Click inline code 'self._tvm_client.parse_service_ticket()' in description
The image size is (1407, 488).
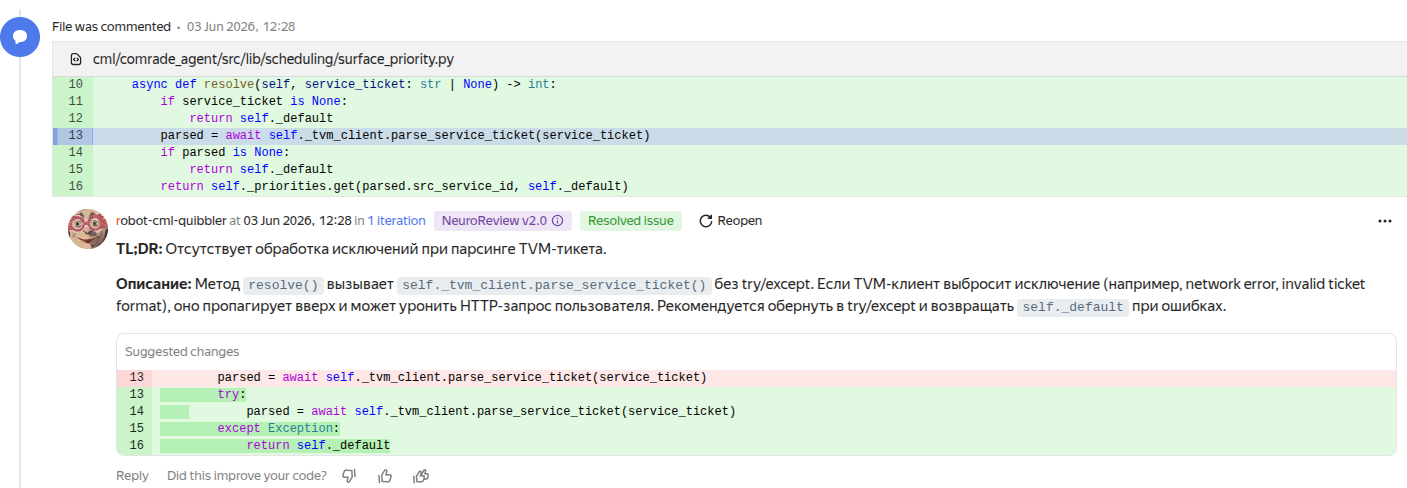pyautogui.click(x=553, y=285)
